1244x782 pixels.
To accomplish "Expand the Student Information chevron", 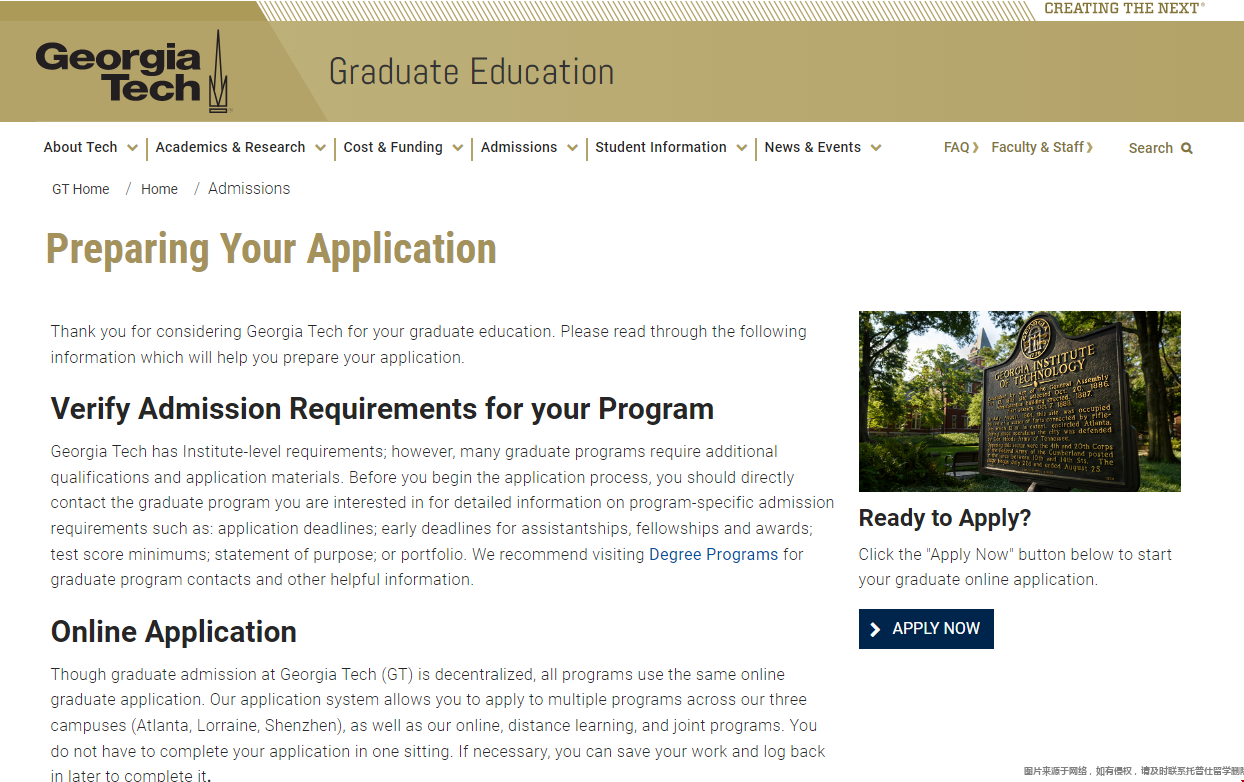I will (x=741, y=148).
